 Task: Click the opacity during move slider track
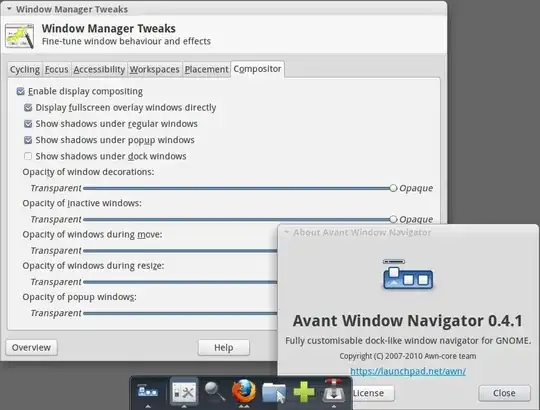click(x=180, y=251)
